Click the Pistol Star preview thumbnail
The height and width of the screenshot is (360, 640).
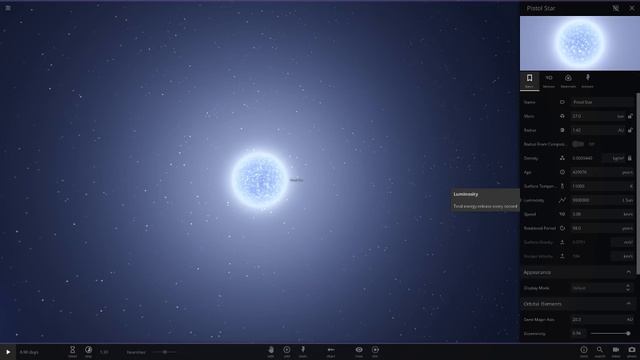(x=580, y=43)
